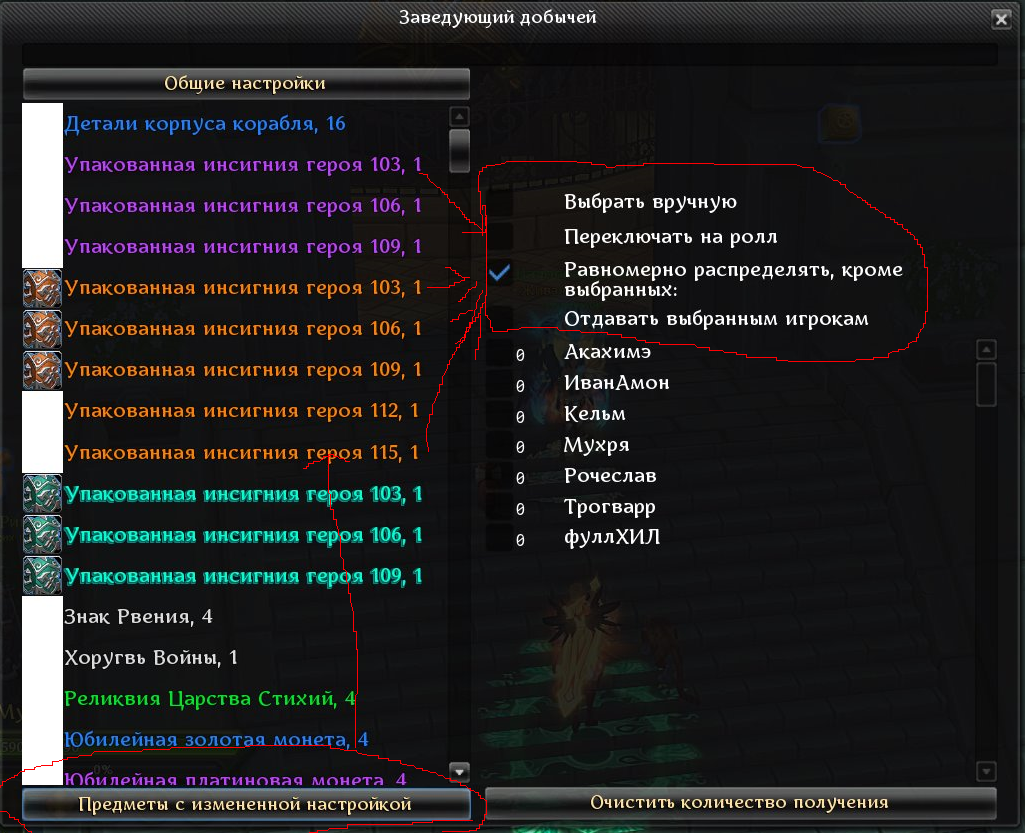This screenshot has height=833, width=1025.
Task: Close the Заведующий добычей window
Action: [x=1001, y=19]
